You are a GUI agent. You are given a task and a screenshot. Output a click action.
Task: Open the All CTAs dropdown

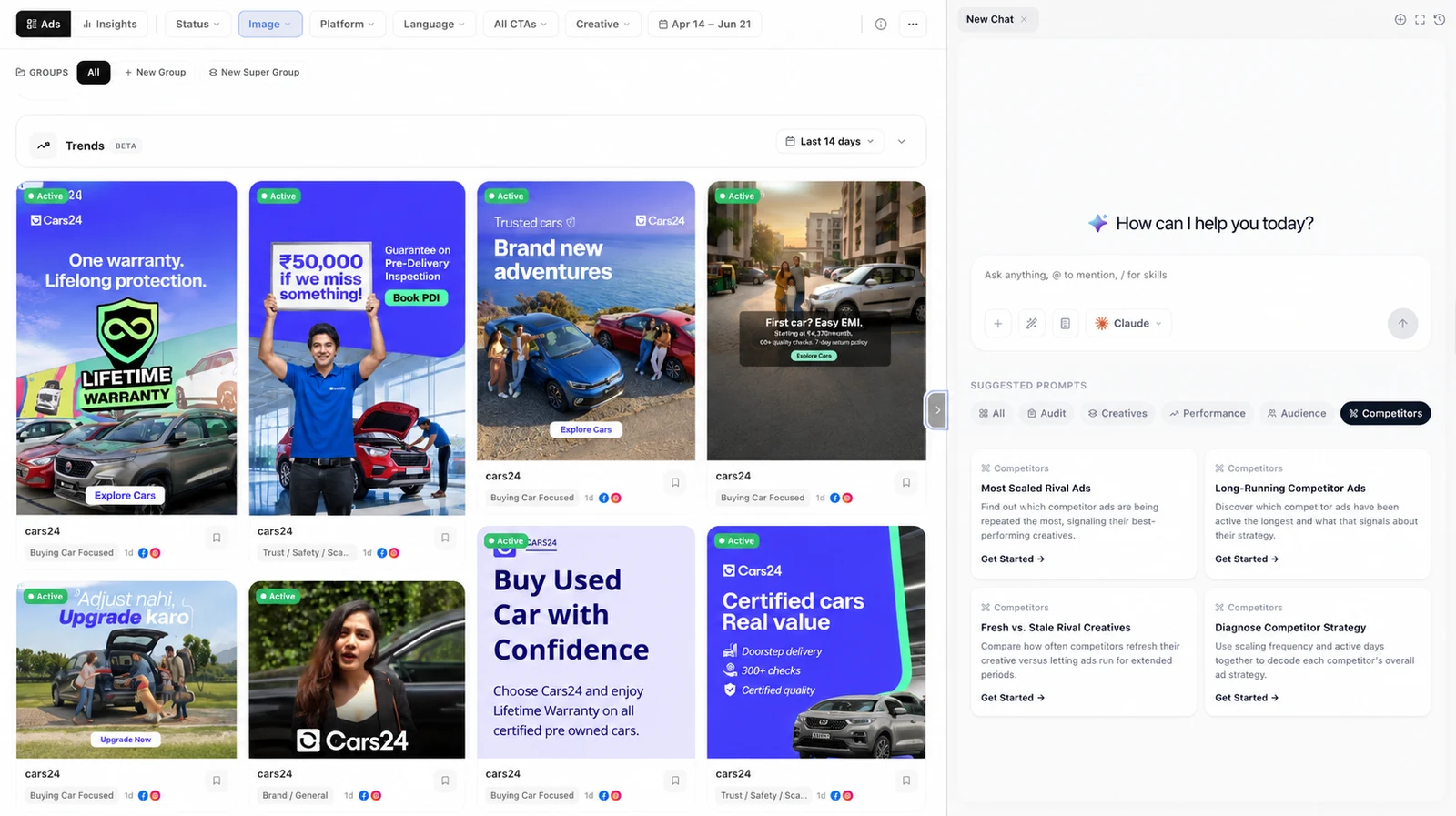click(x=521, y=25)
